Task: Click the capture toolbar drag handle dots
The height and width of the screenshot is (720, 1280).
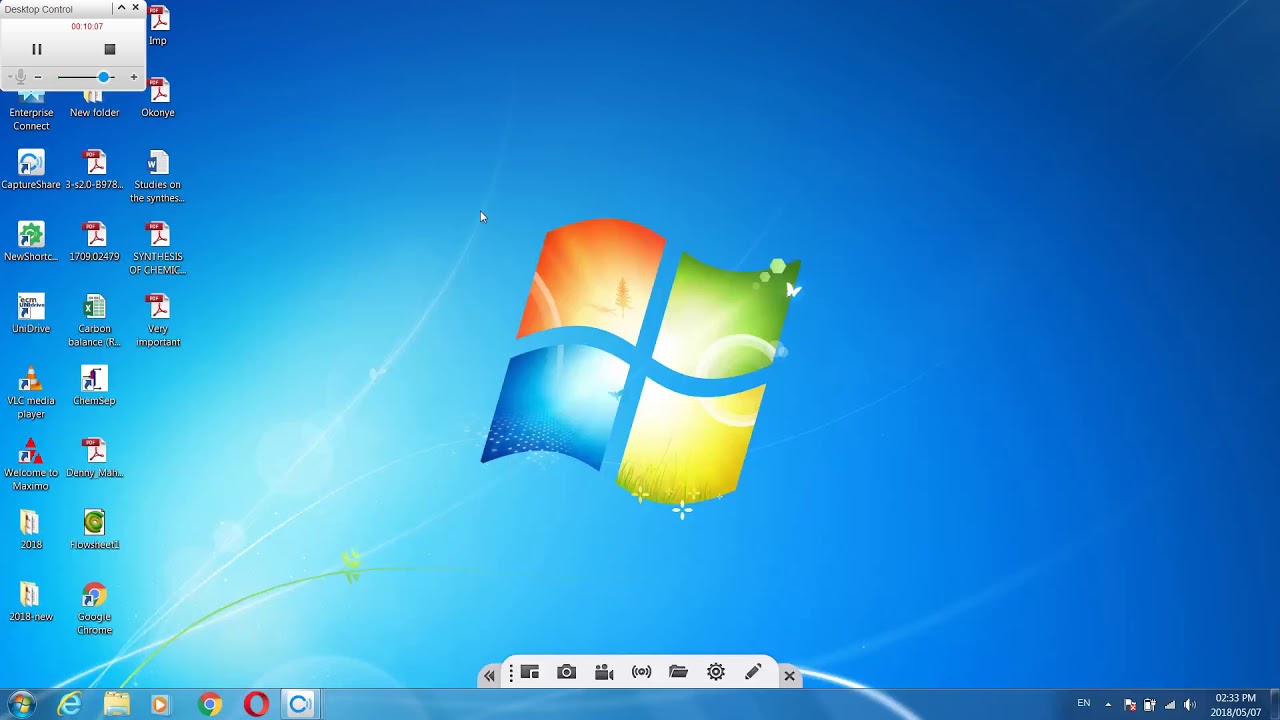Action: tap(510, 674)
